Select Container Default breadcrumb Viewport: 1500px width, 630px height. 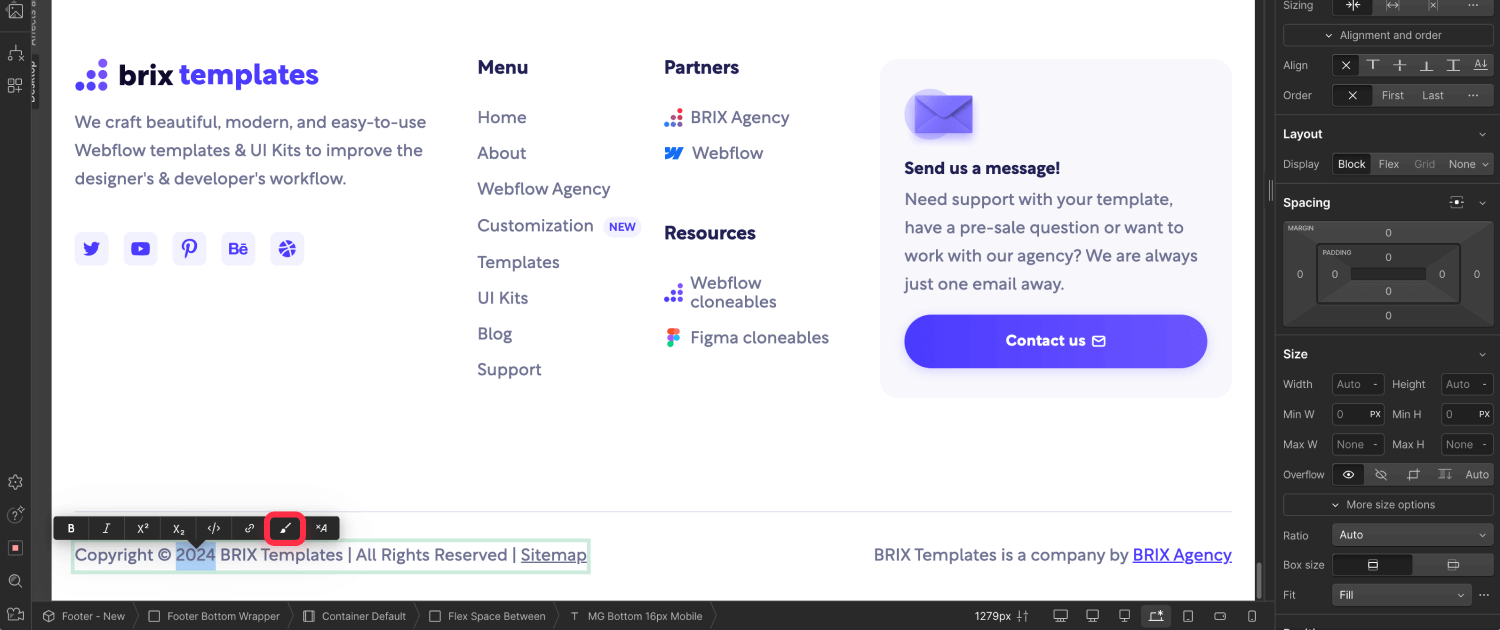click(354, 616)
